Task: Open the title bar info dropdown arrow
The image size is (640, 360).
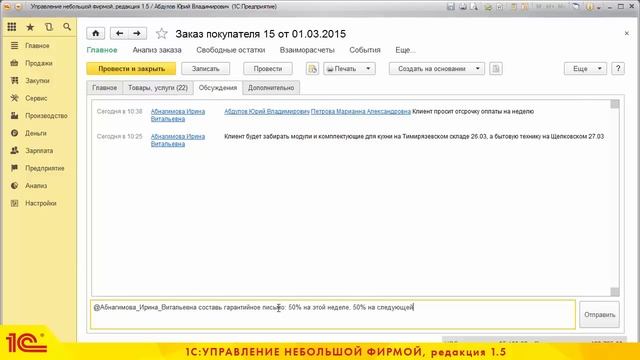Action: [x=599, y=7]
